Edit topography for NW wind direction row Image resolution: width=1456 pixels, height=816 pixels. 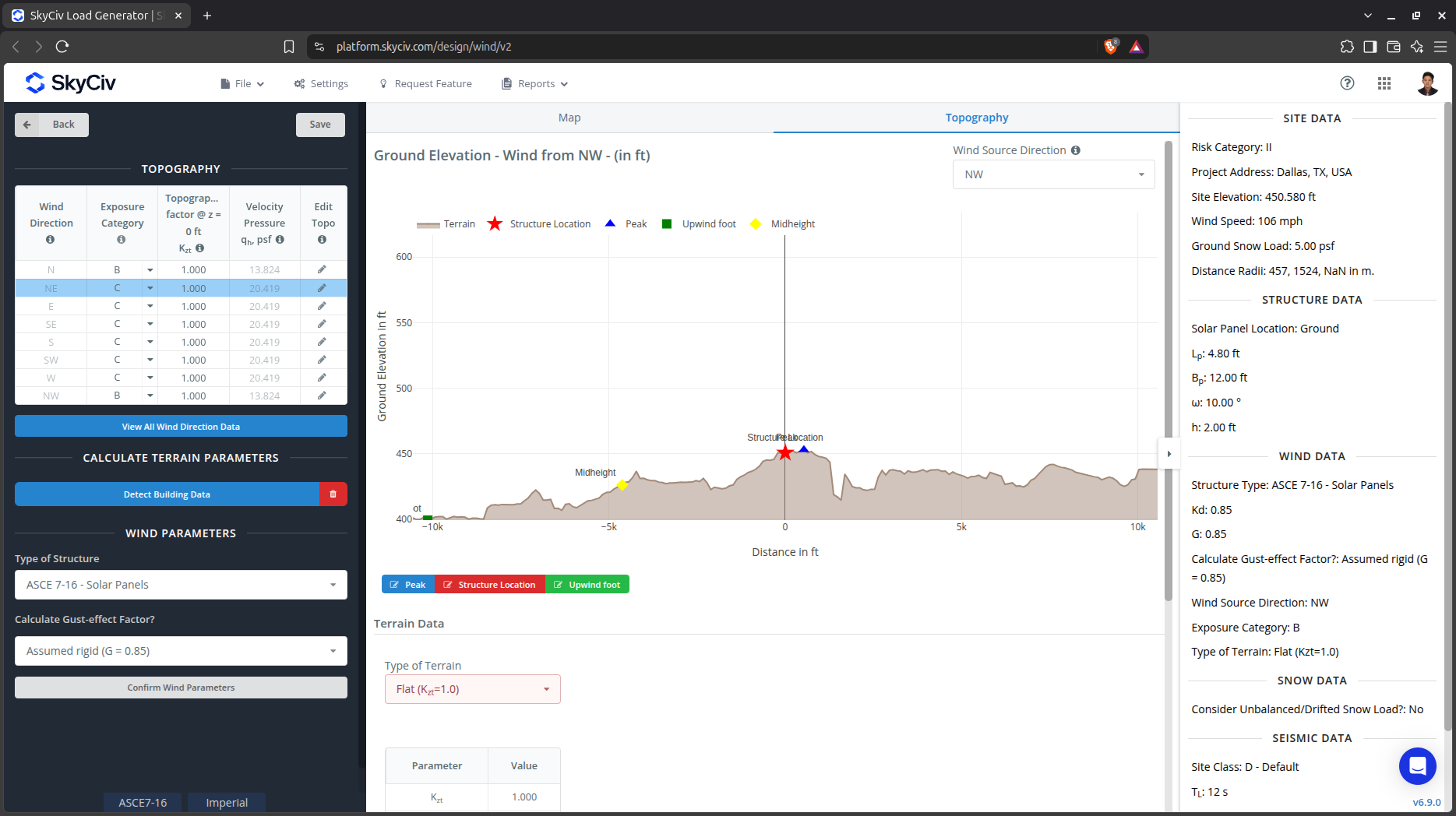(322, 396)
